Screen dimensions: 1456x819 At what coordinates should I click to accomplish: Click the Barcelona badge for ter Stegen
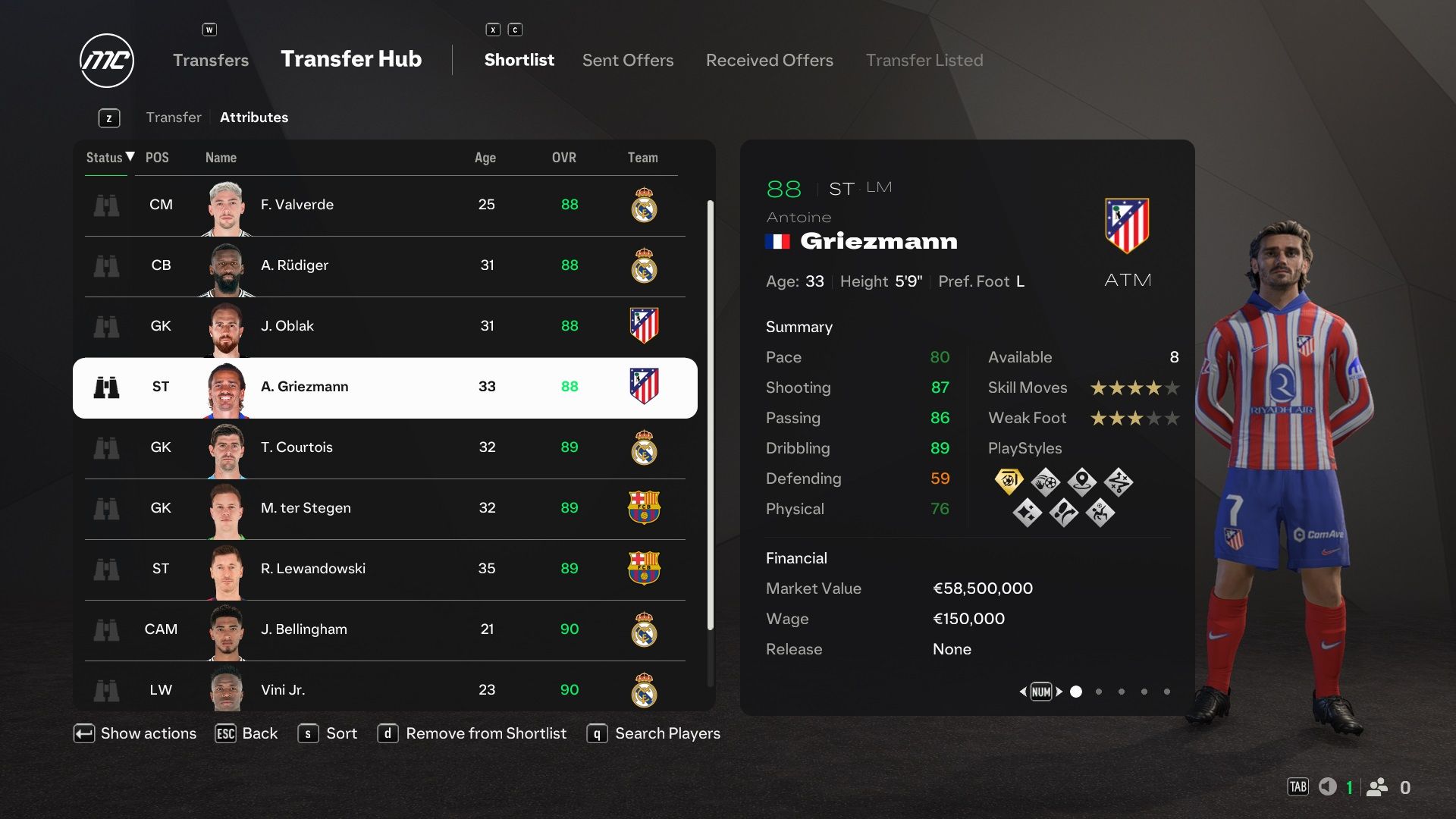click(642, 508)
